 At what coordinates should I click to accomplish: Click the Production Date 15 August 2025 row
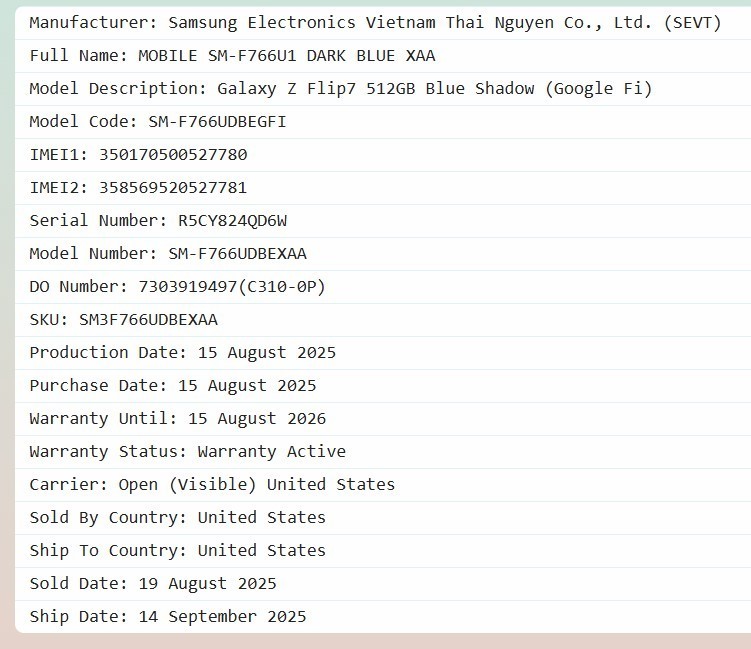pos(182,353)
